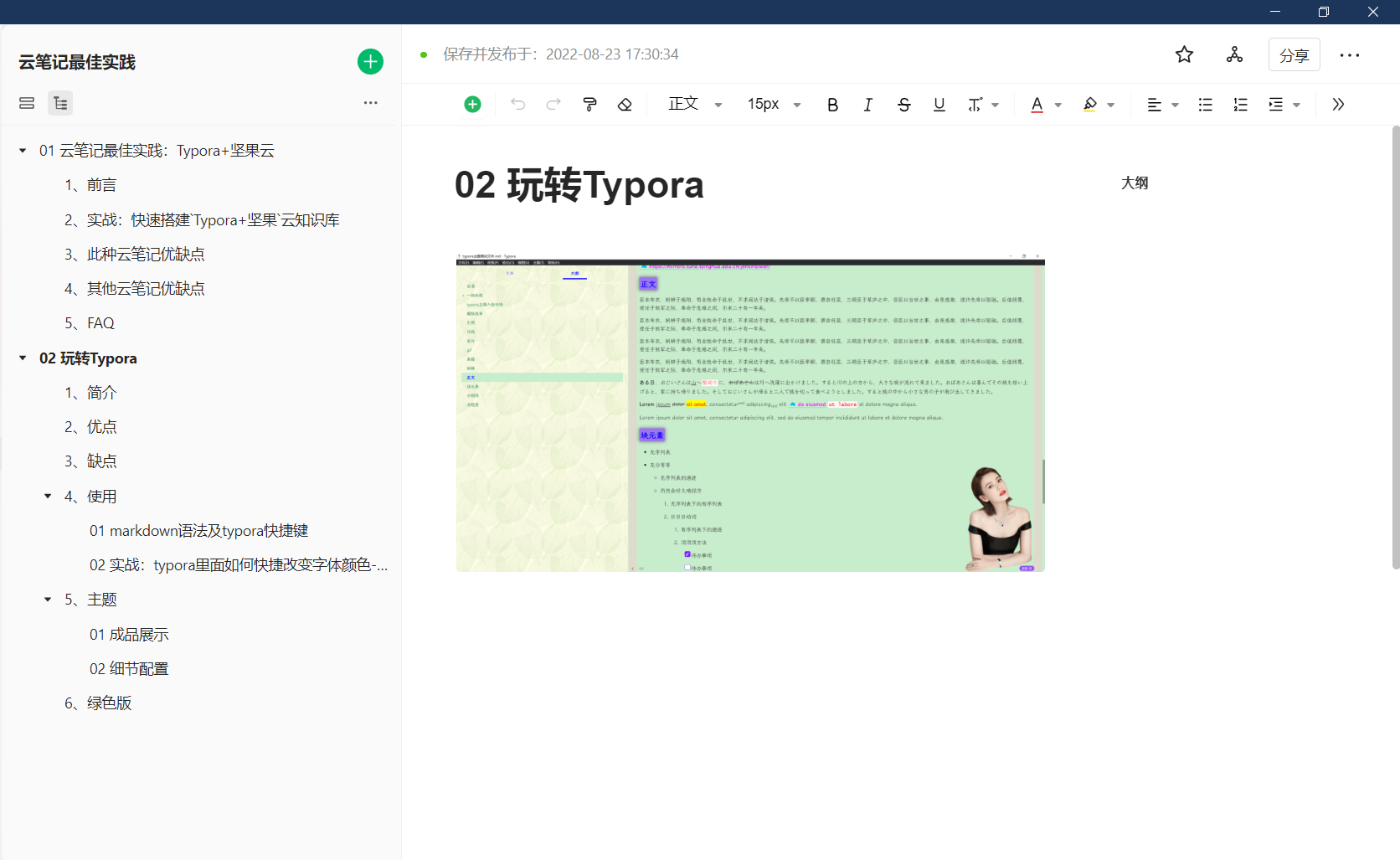Open highlight color dropdown arrow

1111,106
